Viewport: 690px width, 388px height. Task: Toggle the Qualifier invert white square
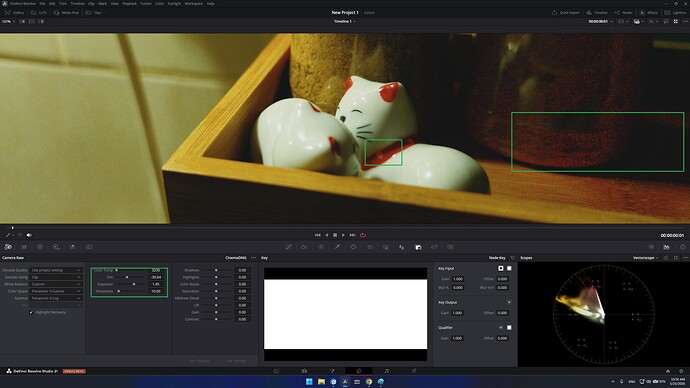pos(509,328)
